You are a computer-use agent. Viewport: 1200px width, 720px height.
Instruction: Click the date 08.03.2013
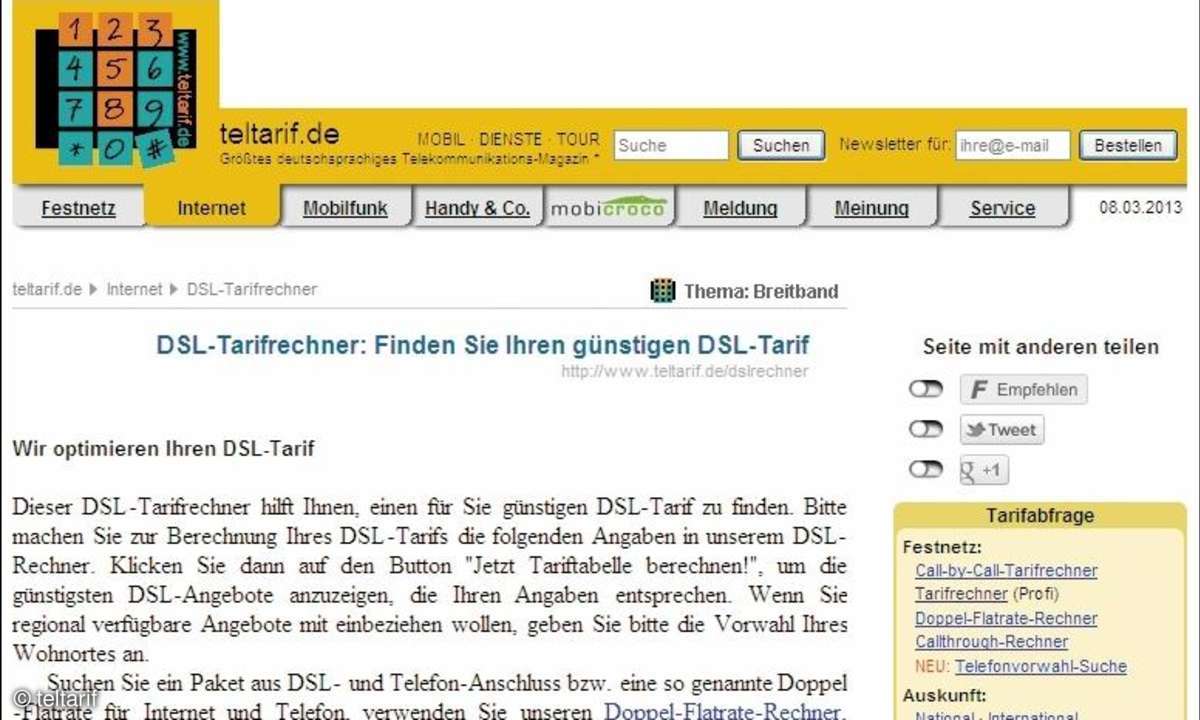pos(1141,208)
